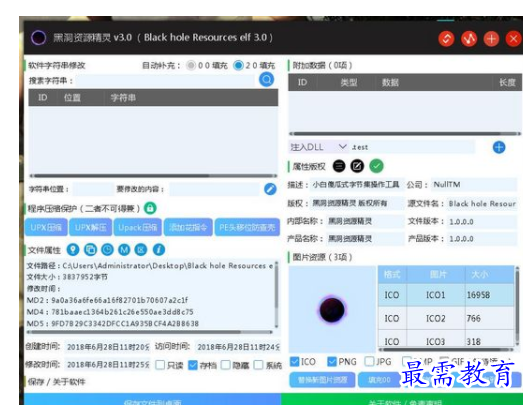
Task: Click the 格式 column header in image table
Action: 392,275
